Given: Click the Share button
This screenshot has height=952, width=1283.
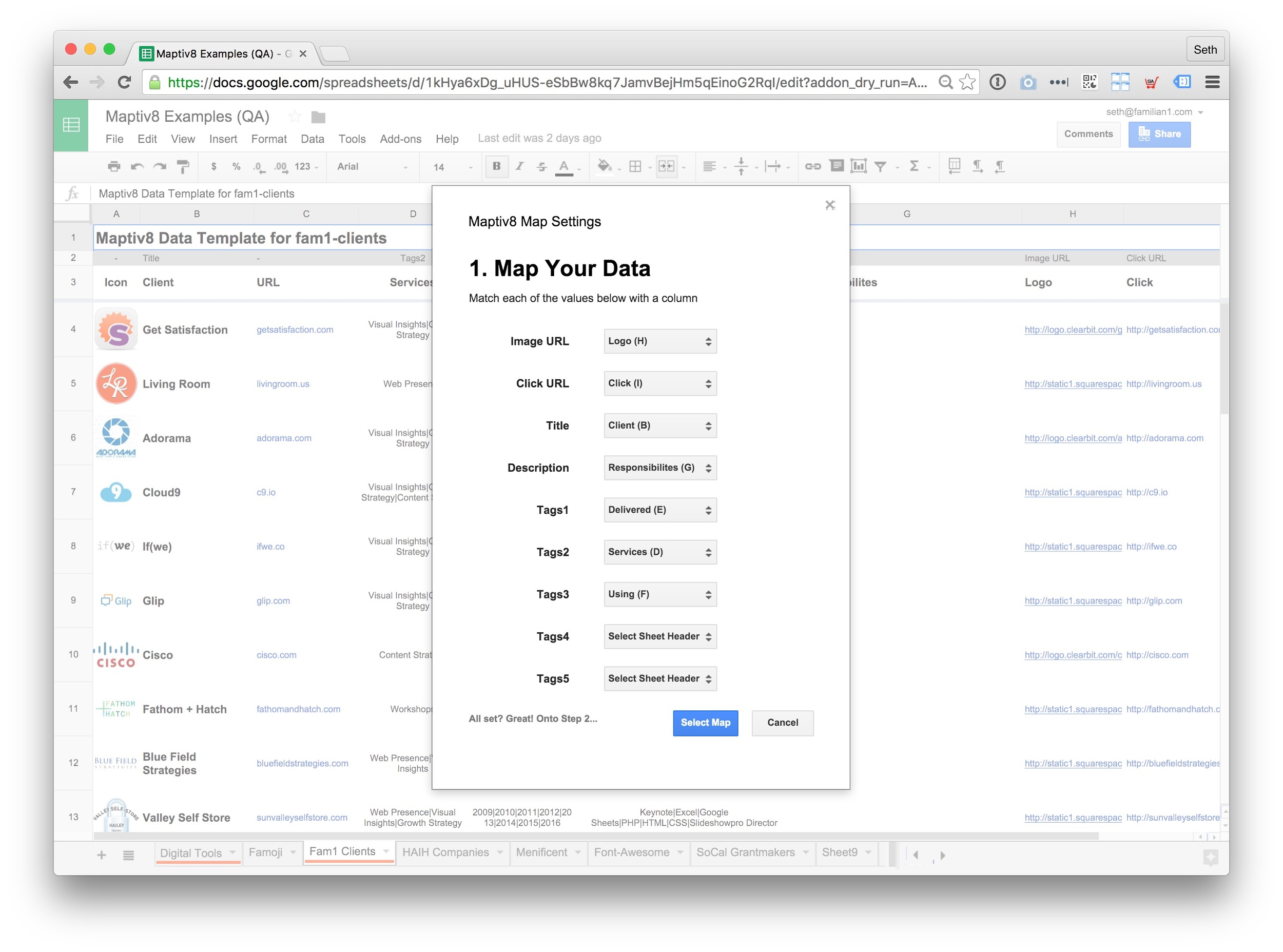Looking at the screenshot, I should [x=1159, y=134].
